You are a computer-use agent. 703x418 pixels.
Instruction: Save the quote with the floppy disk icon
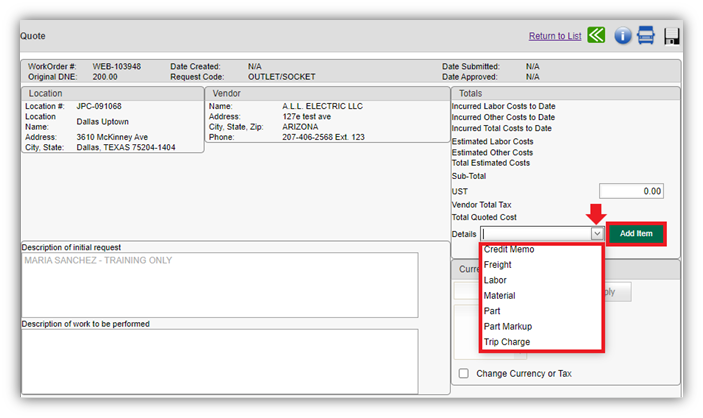pos(671,36)
